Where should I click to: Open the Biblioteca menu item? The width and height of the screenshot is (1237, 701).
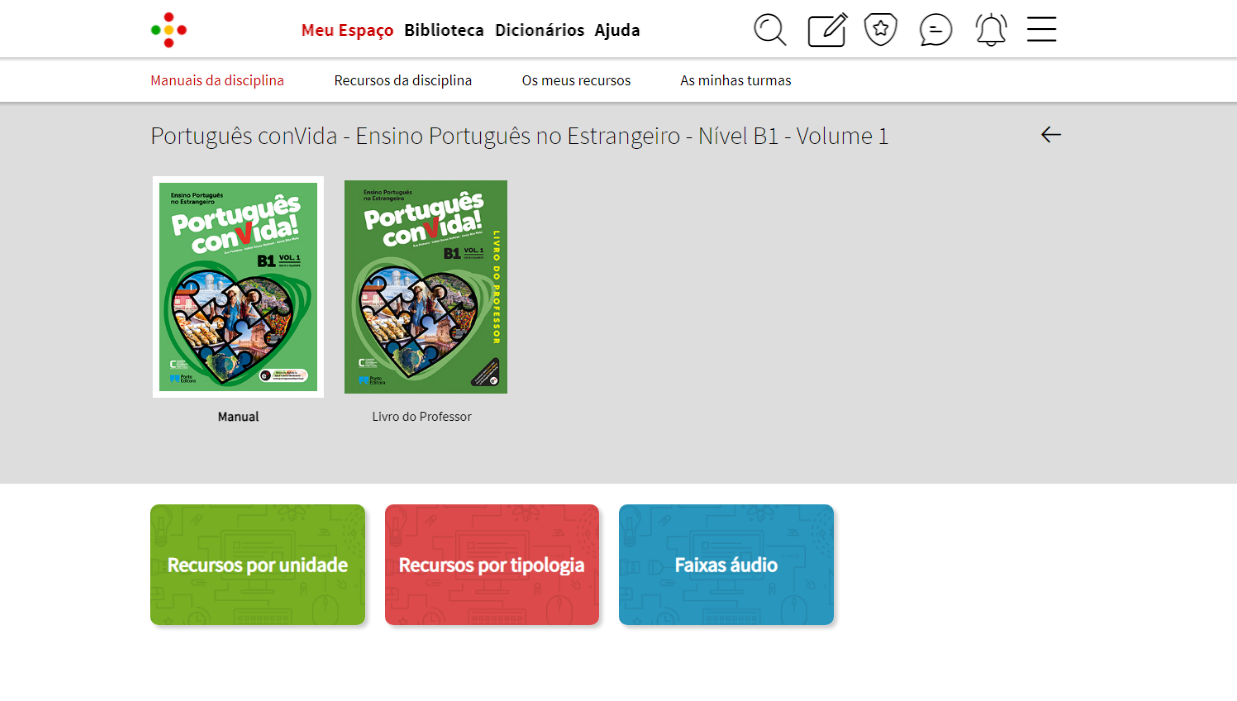pos(444,30)
